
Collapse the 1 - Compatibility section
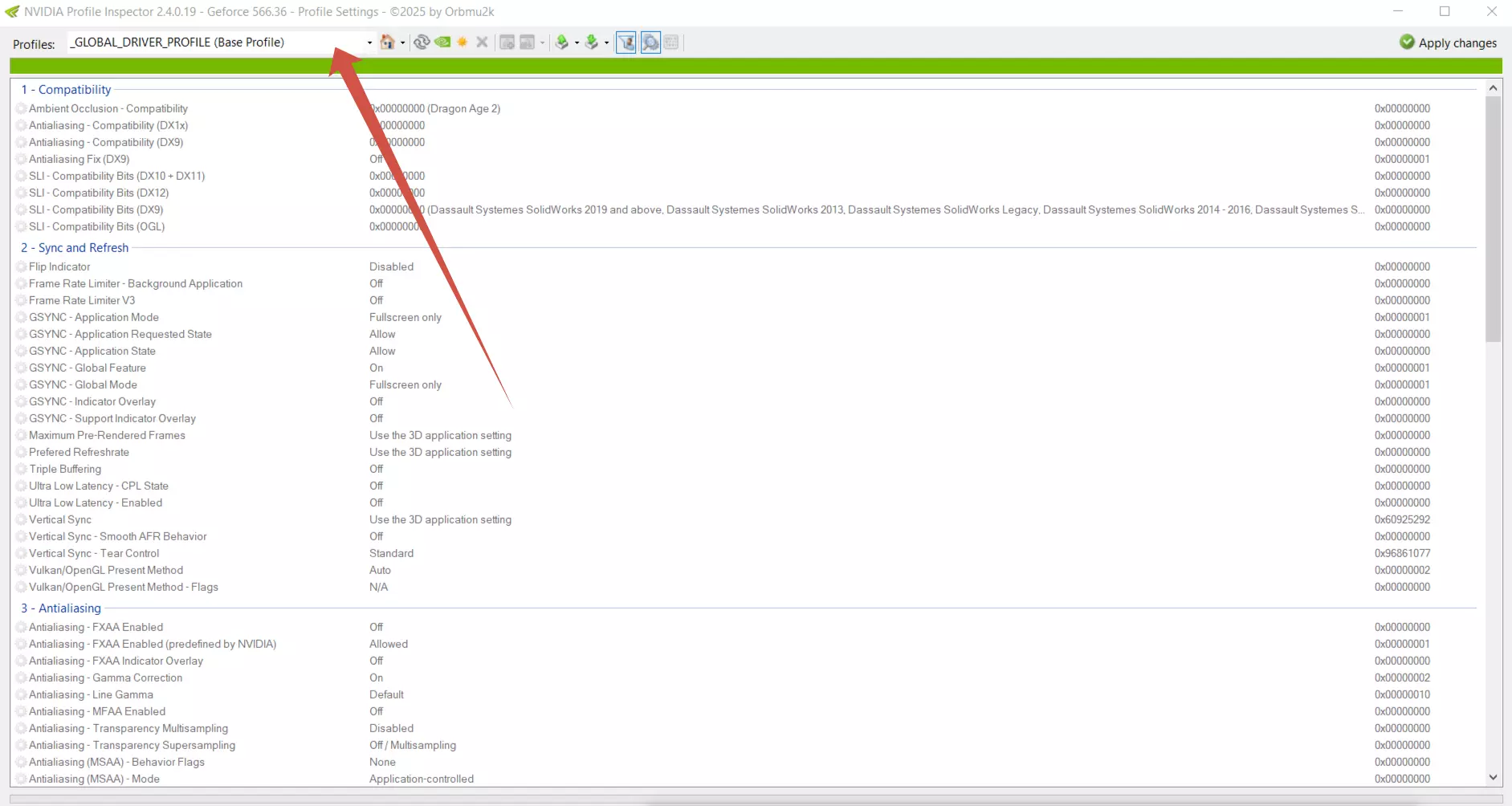(x=66, y=90)
